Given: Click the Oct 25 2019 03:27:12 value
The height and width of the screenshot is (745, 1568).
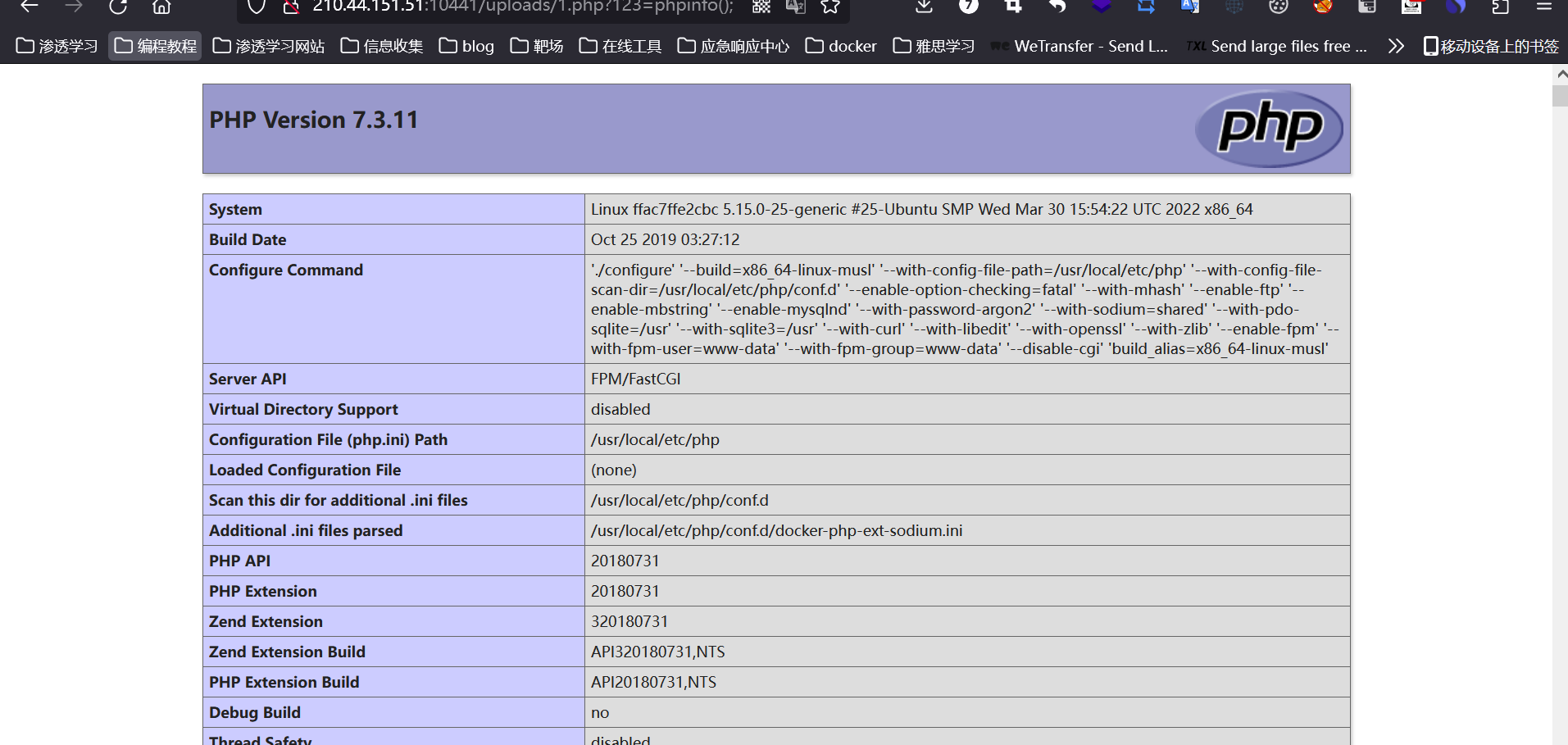Looking at the screenshot, I should pos(665,239).
